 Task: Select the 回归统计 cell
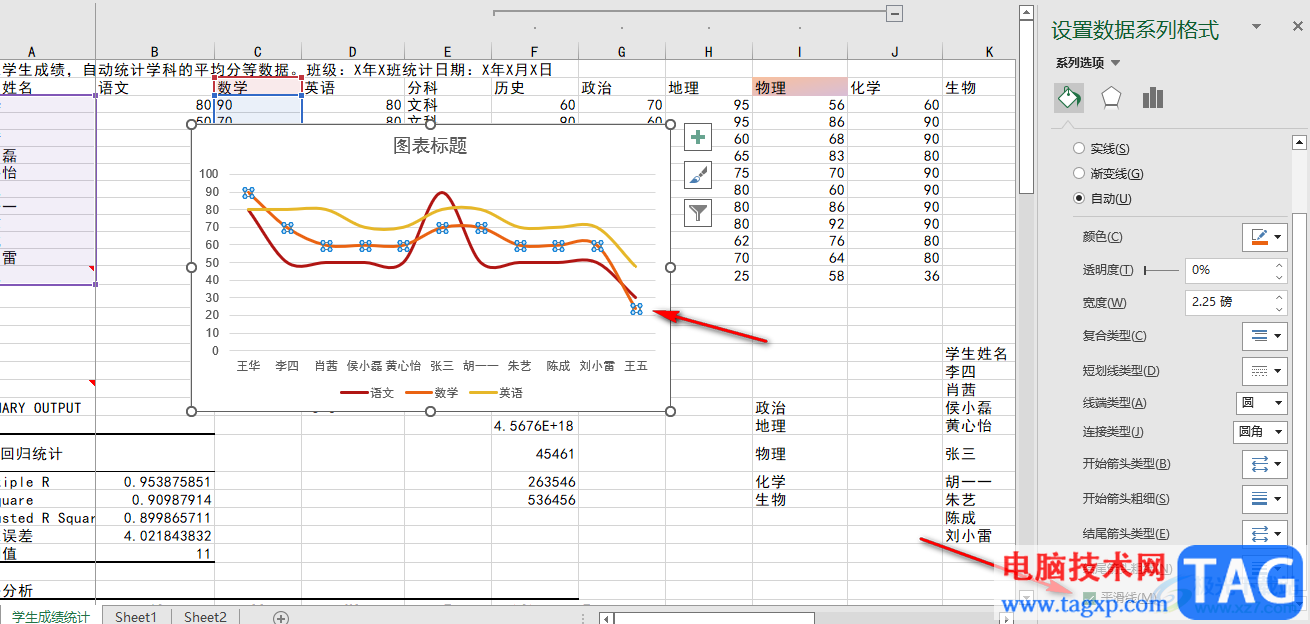48,454
